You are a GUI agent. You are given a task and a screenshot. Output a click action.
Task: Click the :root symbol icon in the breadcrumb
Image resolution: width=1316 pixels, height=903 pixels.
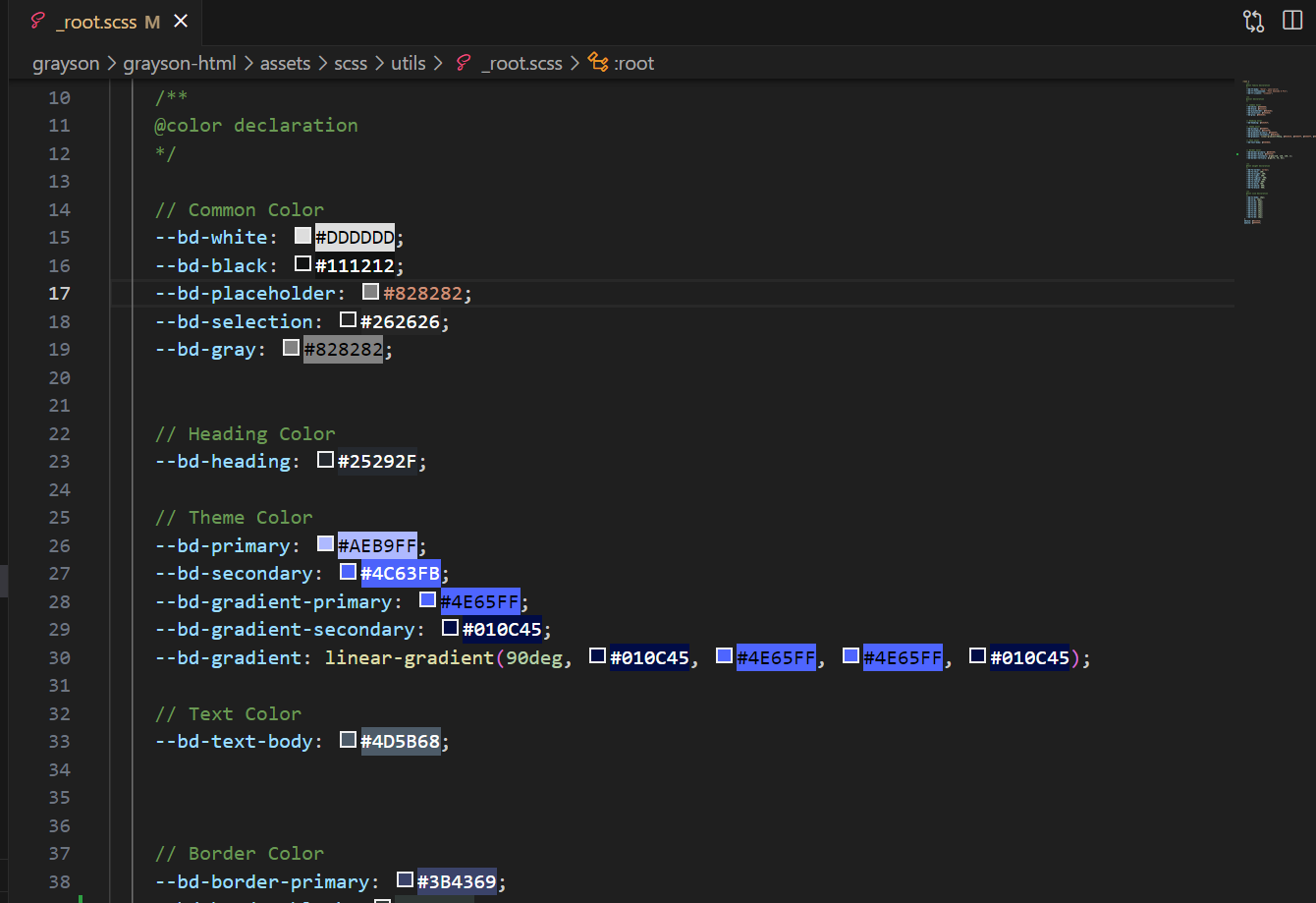point(597,63)
